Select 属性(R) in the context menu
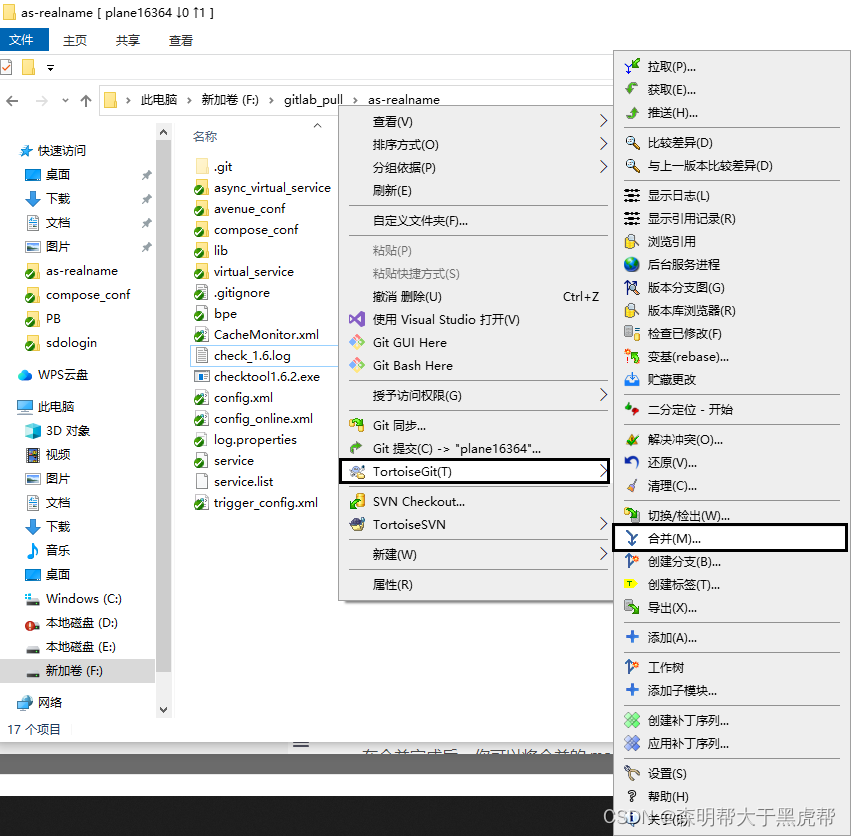This screenshot has width=851, height=836. click(392, 585)
